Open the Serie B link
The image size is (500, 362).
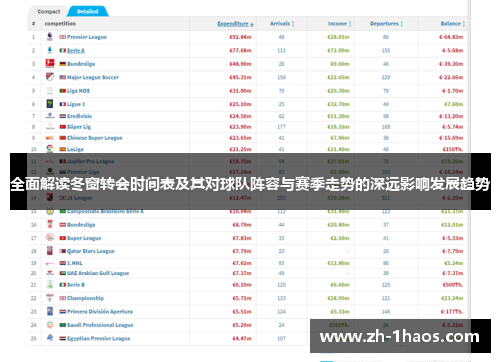(76, 285)
